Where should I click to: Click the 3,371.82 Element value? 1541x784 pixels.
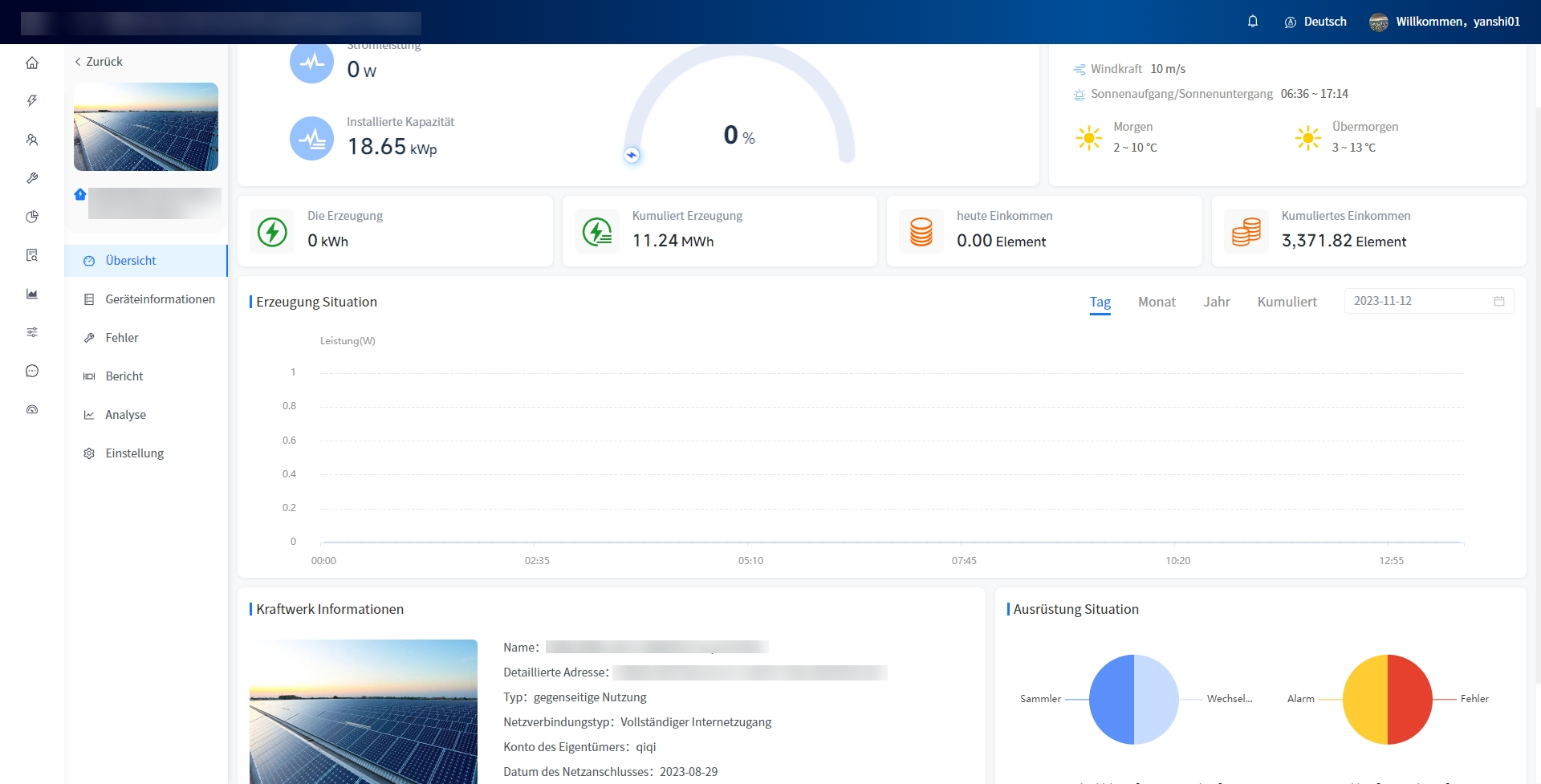[1344, 241]
